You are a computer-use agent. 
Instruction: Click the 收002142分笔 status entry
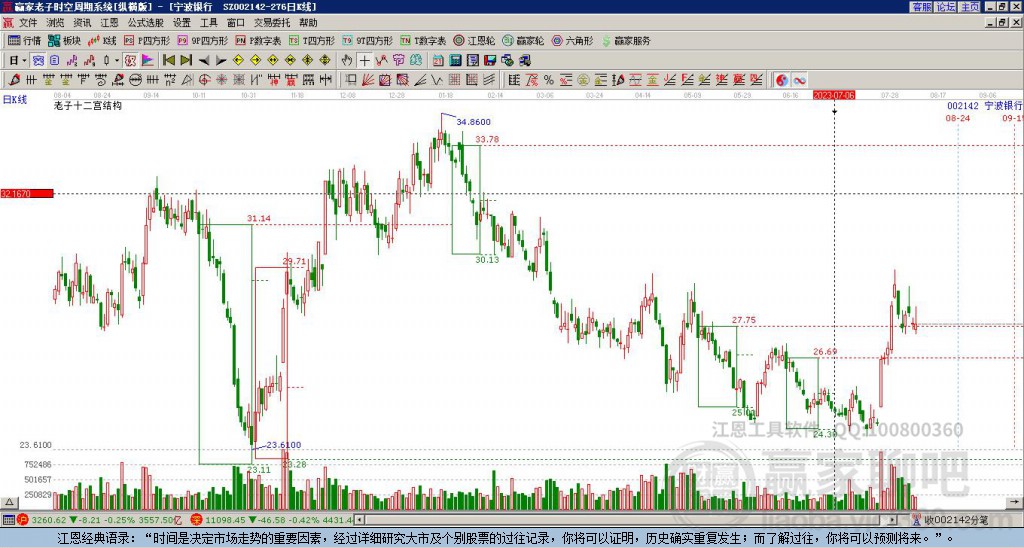(x=955, y=520)
